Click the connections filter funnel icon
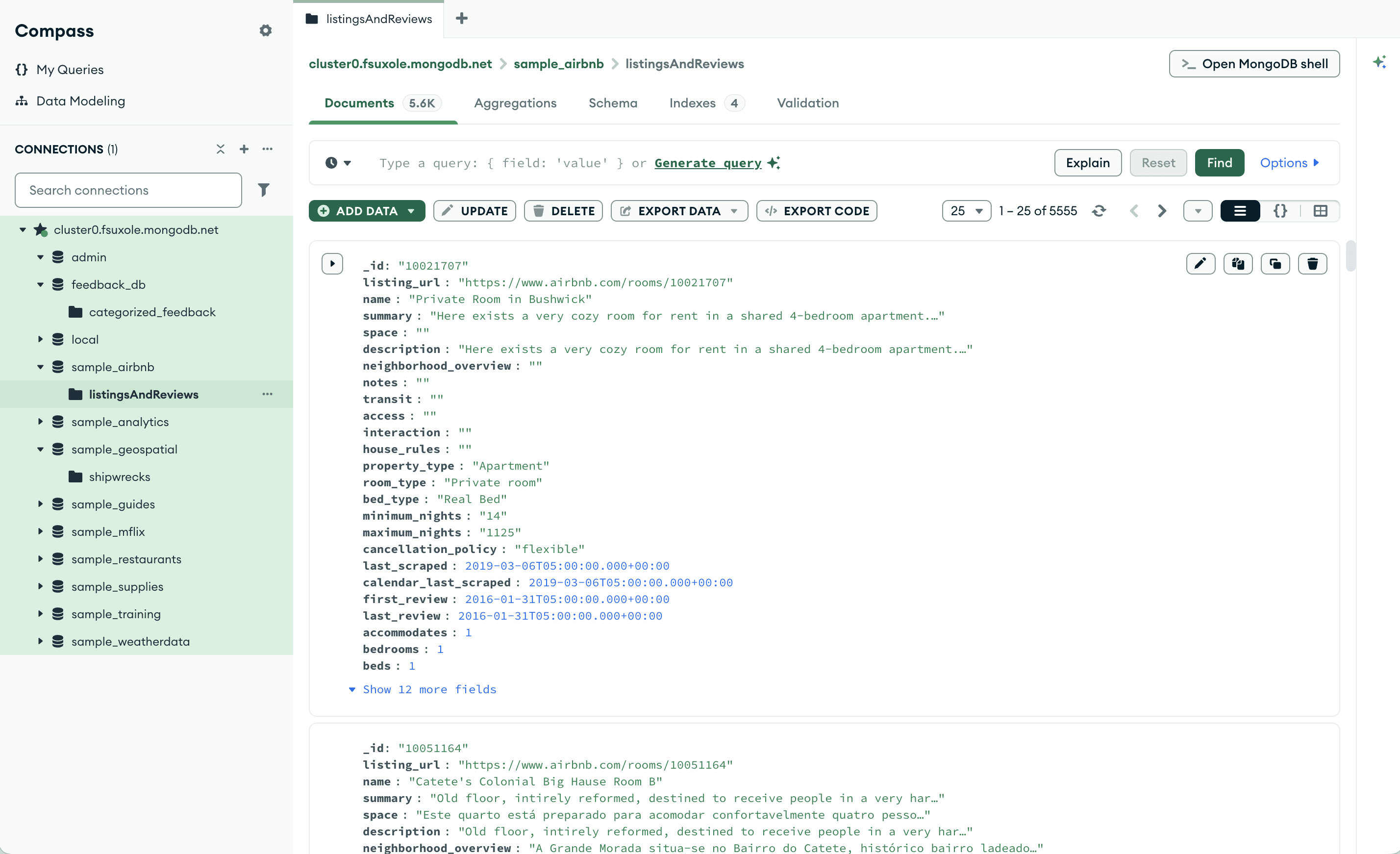This screenshot has width=1400, height=854. pos(263,190)
